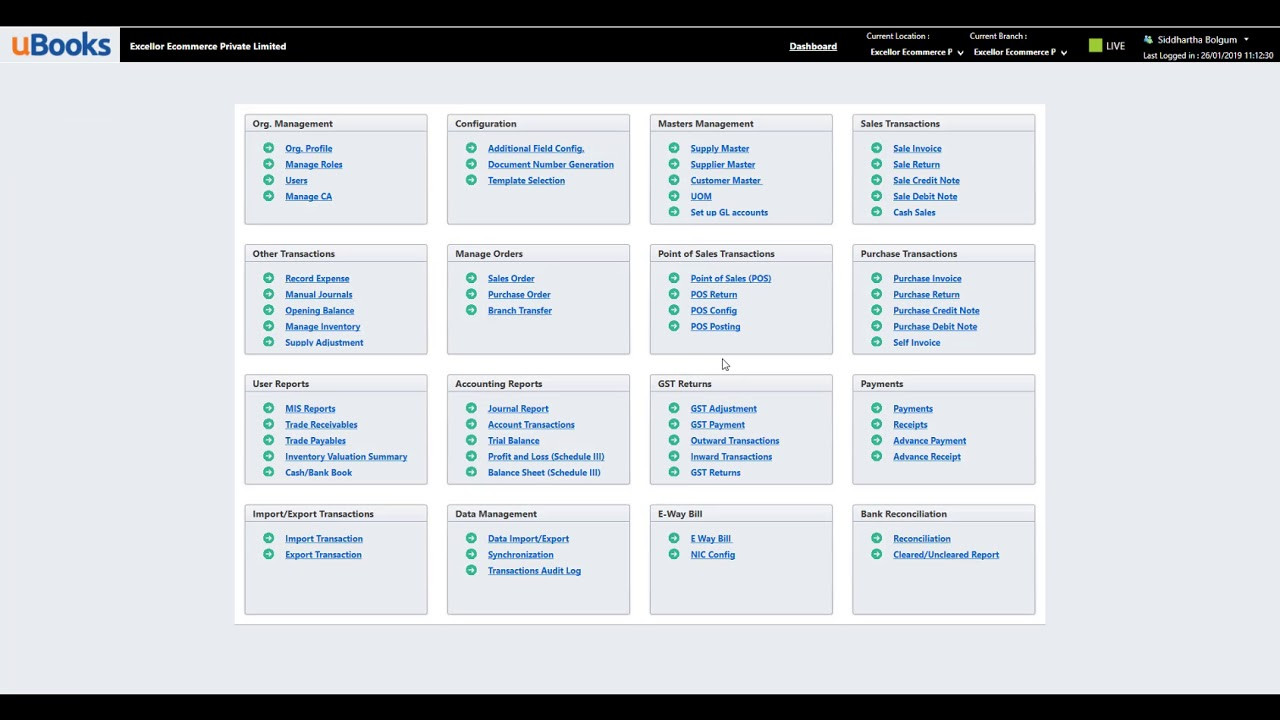Open the Data Import/Export link
1280x720 pixels.
528,538
